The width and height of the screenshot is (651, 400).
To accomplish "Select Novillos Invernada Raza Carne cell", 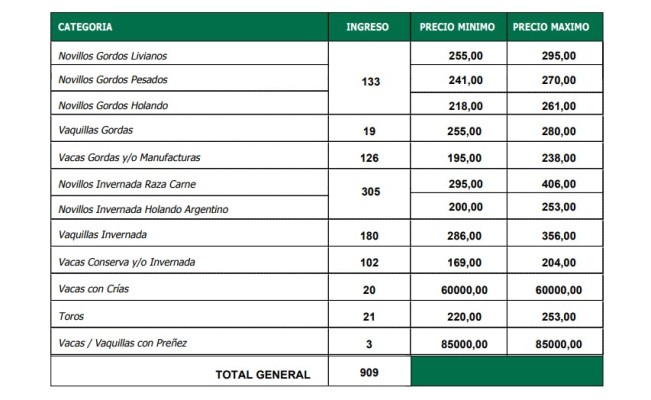I will click(126, 184).
